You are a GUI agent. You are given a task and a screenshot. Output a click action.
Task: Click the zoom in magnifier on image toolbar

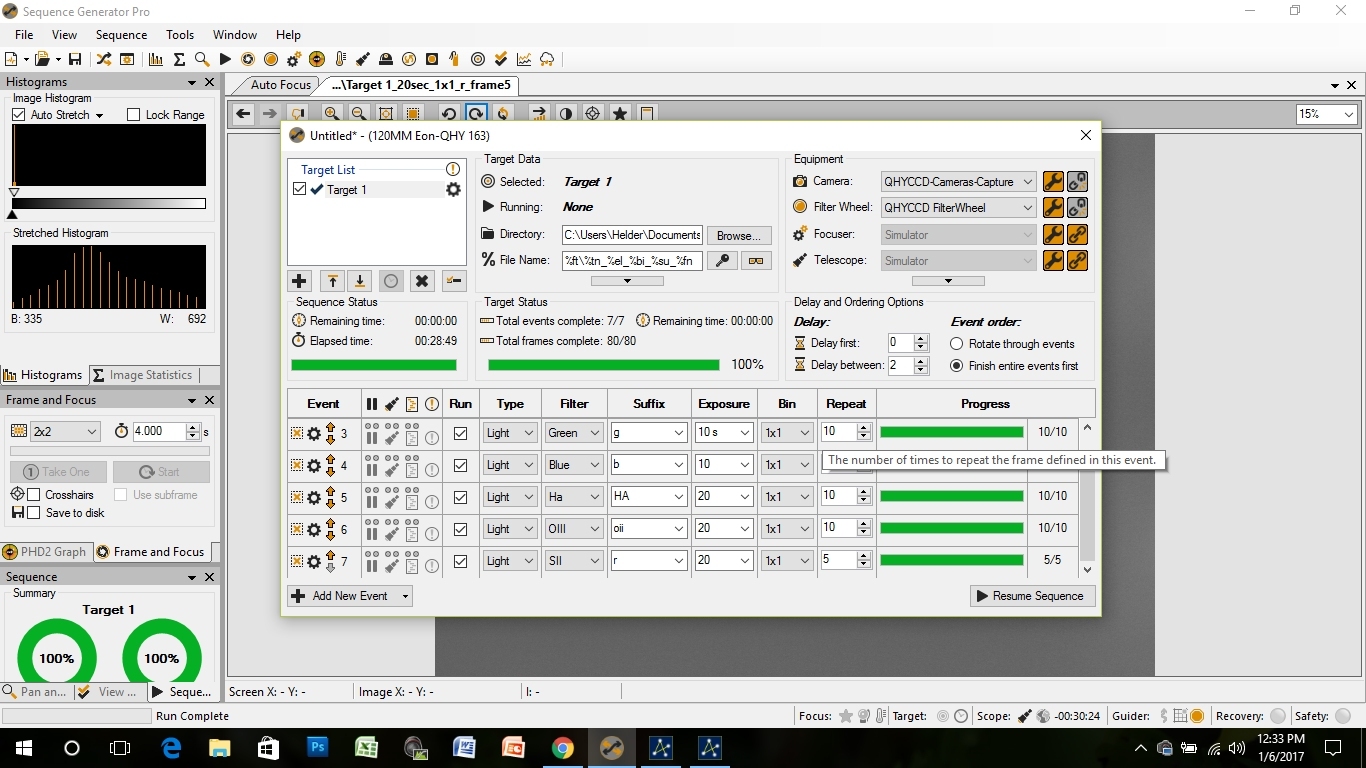pyautogui.click(x=331, y=114)
